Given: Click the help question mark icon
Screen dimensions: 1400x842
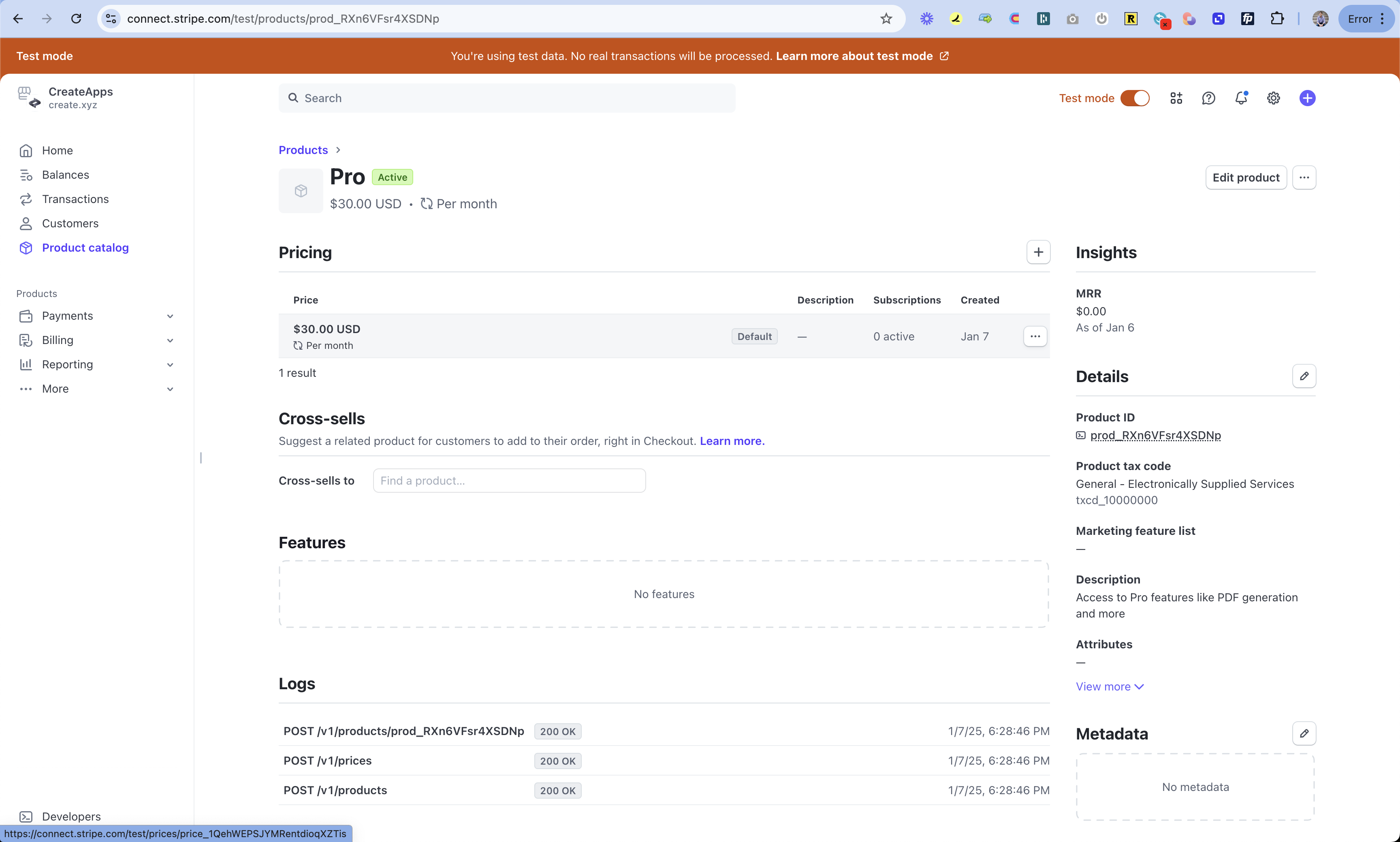Looking at the screenshot, I should coord(1208,98).
